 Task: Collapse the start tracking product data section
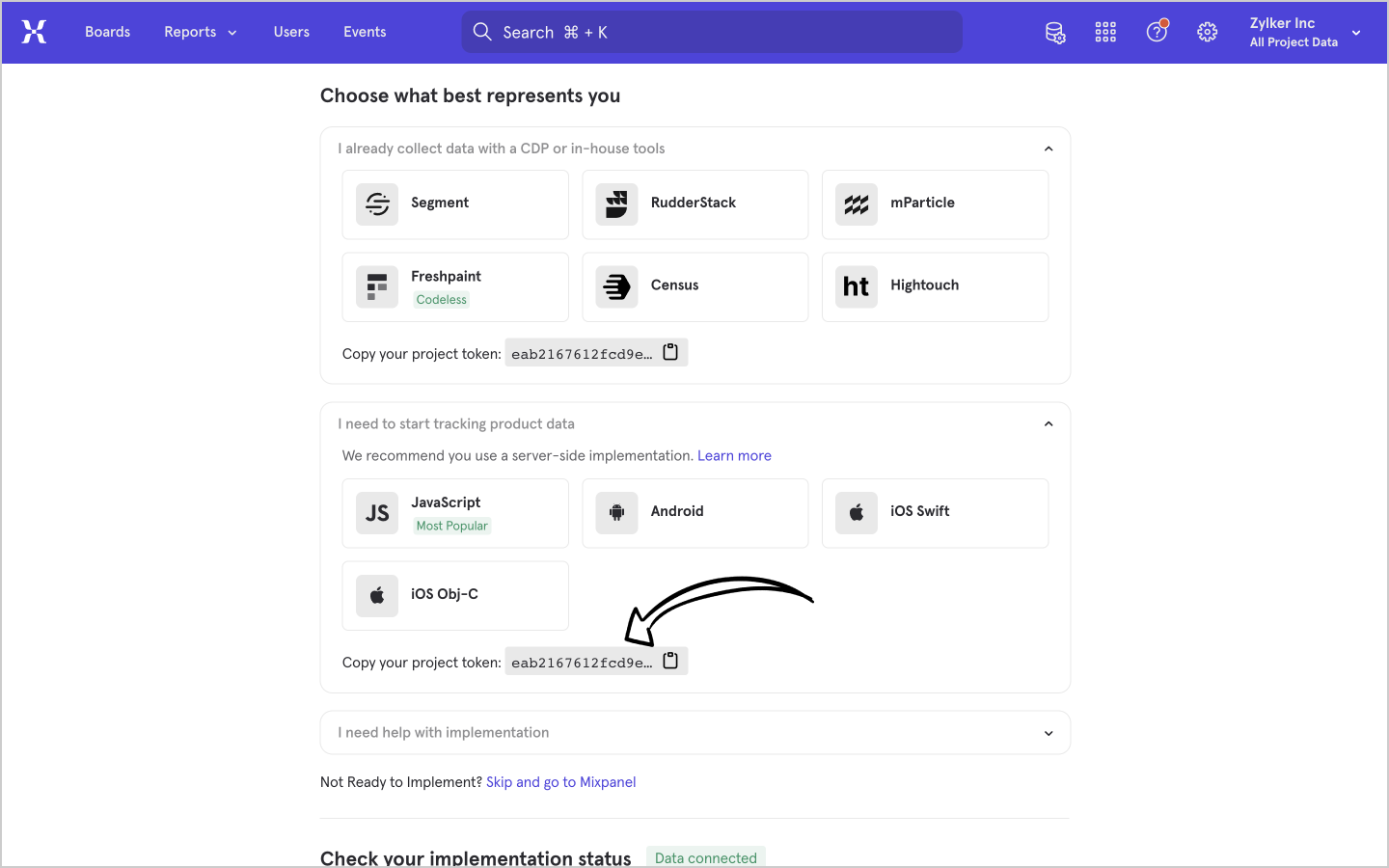1049,424
